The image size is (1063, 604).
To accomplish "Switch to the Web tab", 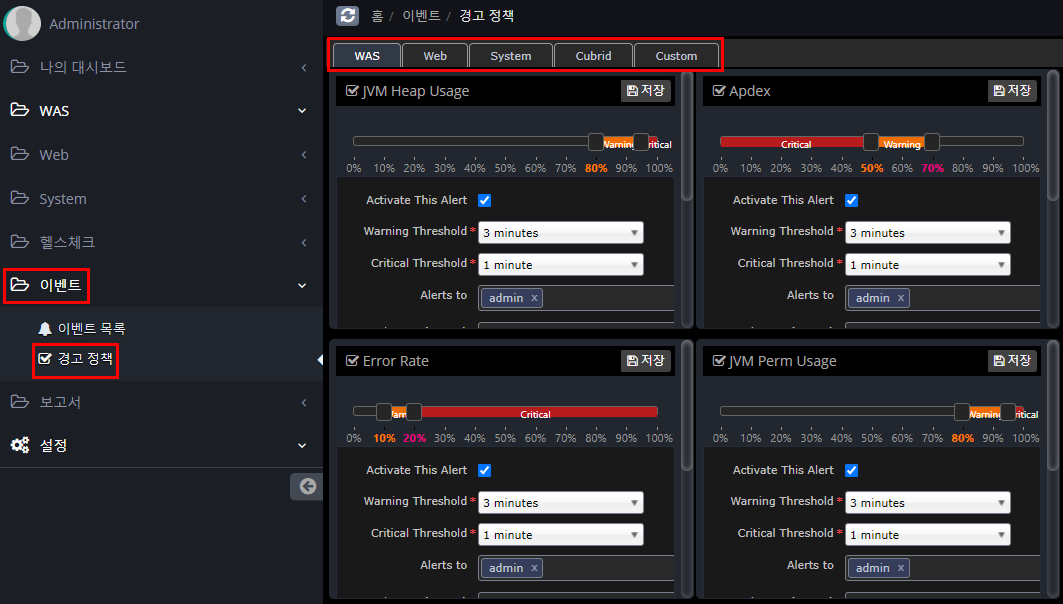I will tap(434, 56).
